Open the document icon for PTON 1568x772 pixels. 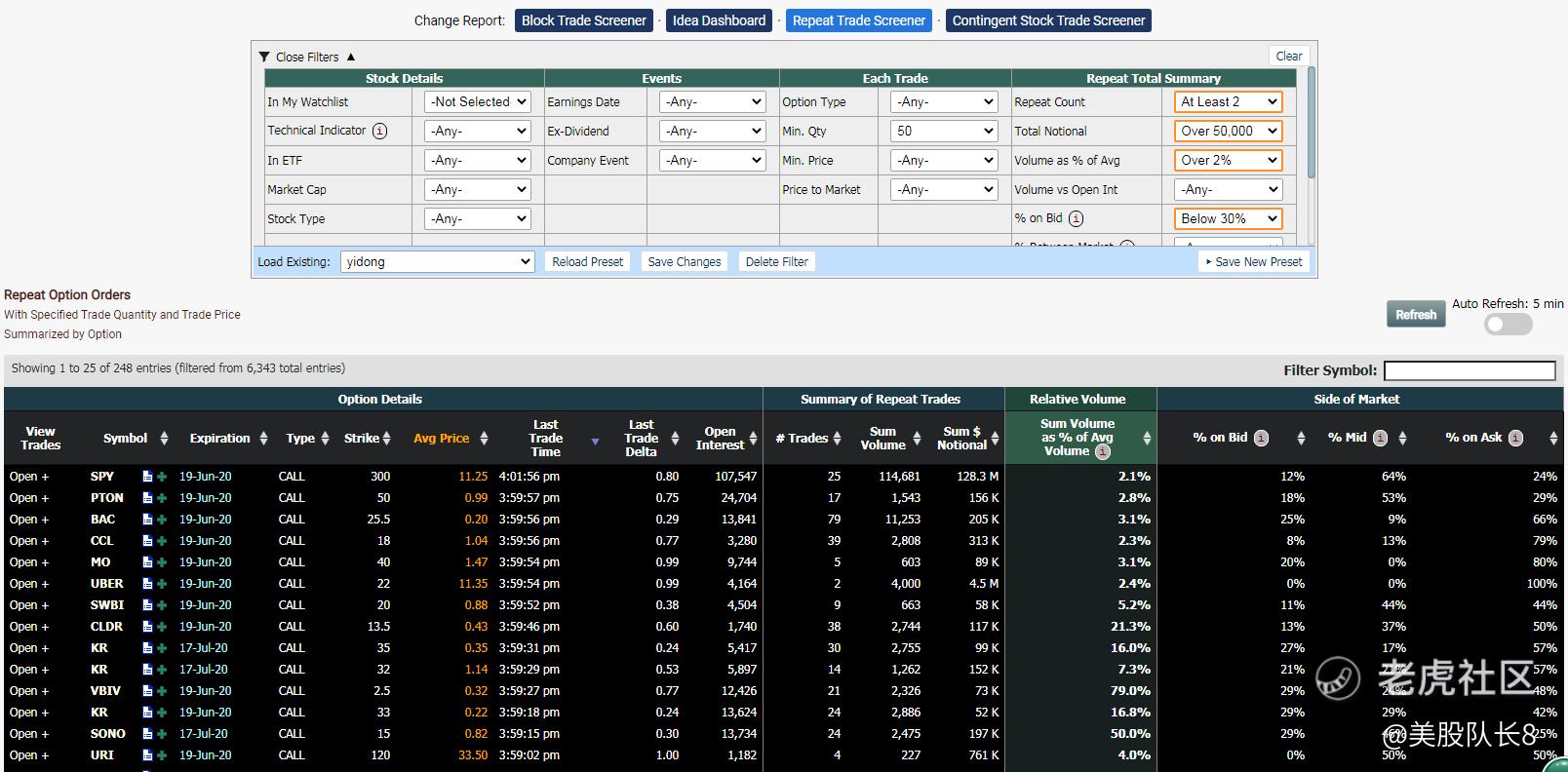pyautogui.click(x=147, y=498)
